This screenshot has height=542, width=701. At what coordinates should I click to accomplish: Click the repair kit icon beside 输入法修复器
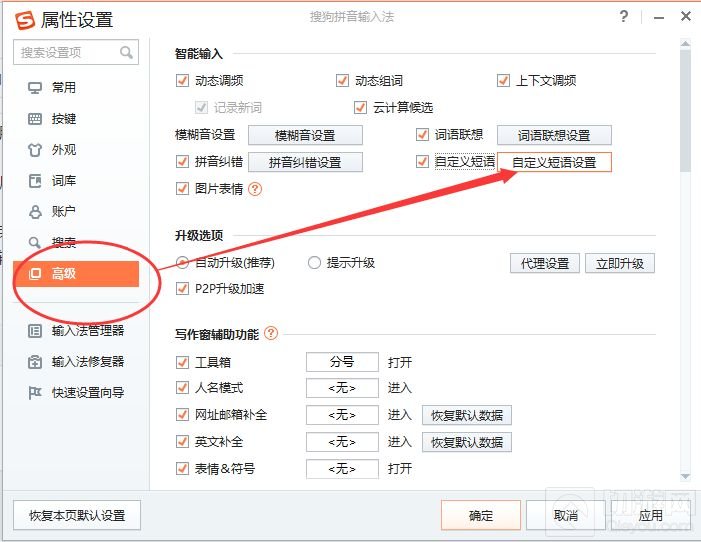35,362
